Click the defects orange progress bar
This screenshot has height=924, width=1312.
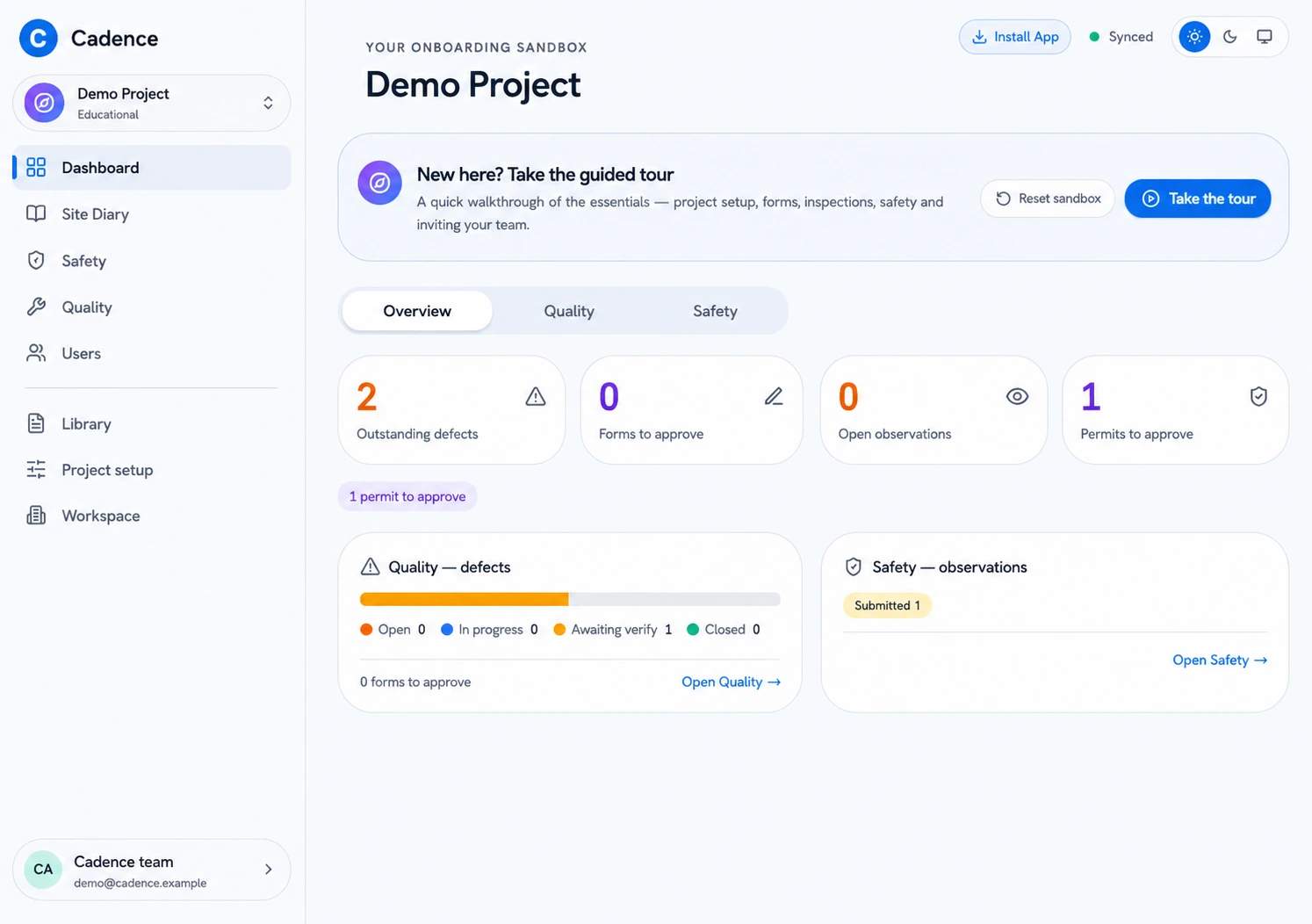[465, 599]
